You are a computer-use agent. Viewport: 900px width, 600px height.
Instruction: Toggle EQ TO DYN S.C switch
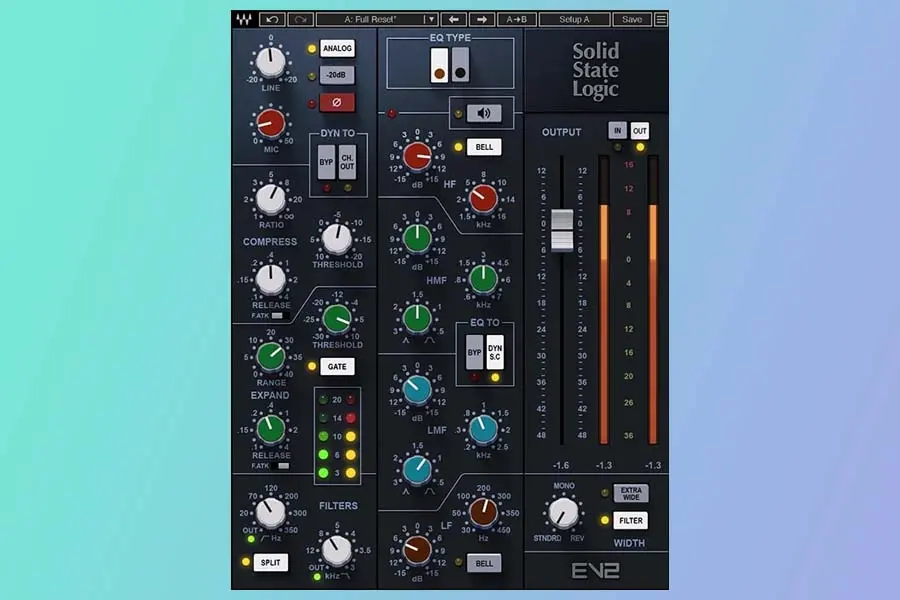(x=495, y=352)
